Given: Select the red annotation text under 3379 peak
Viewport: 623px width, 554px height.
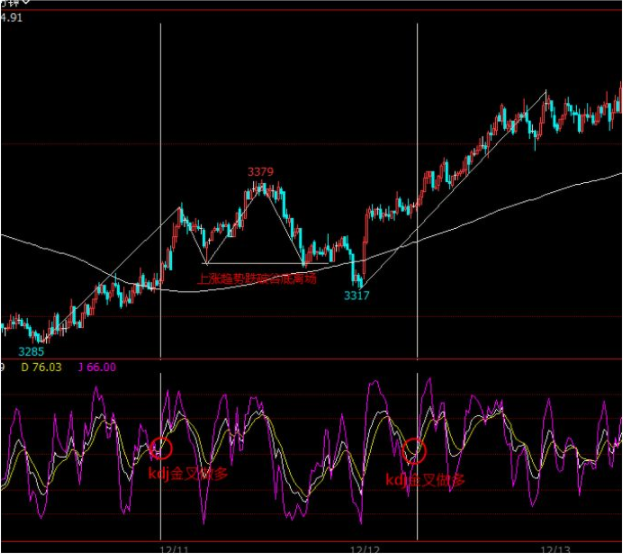Looking at the screenshot, I should tap(258, 279).
